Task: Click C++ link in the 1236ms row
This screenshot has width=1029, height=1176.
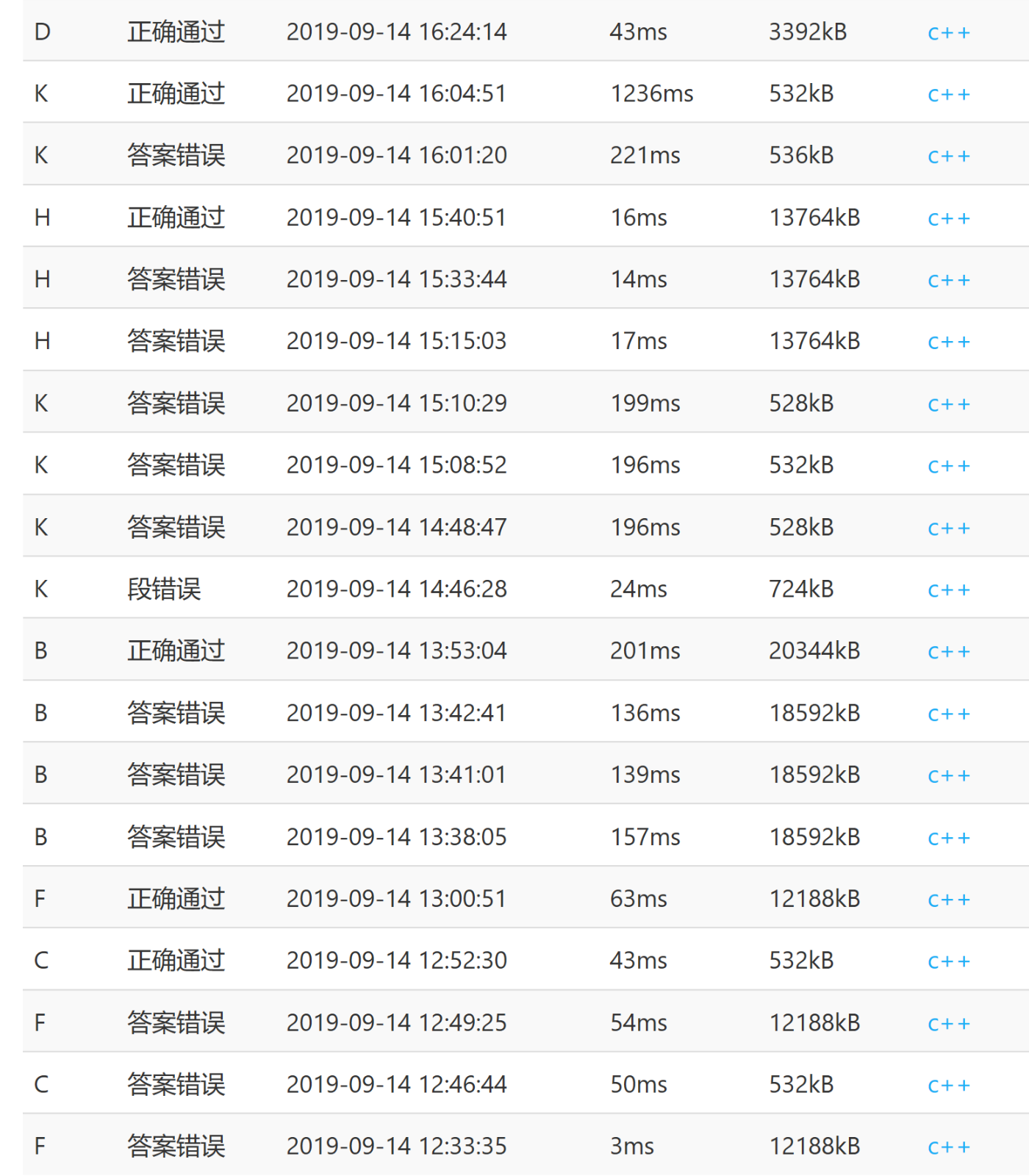Action: (x=948, y=95)
